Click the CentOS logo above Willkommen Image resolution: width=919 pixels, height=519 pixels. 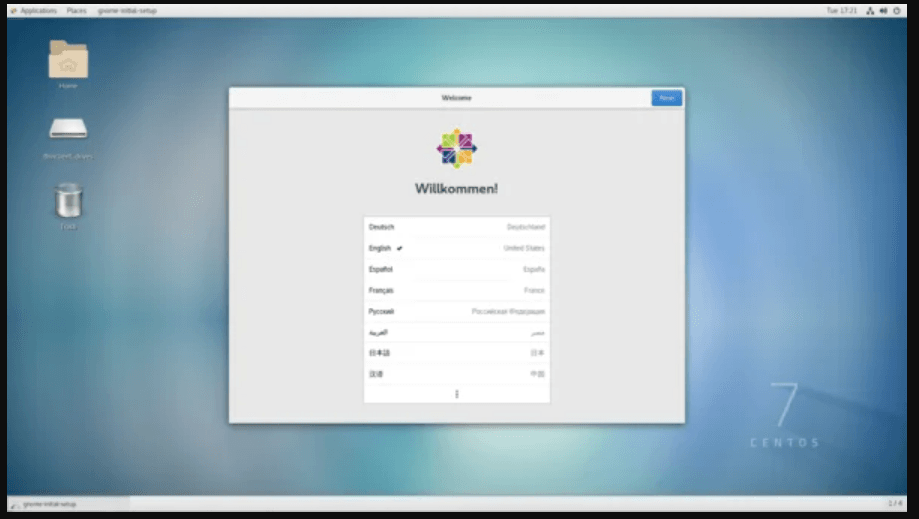coord(456,148)
